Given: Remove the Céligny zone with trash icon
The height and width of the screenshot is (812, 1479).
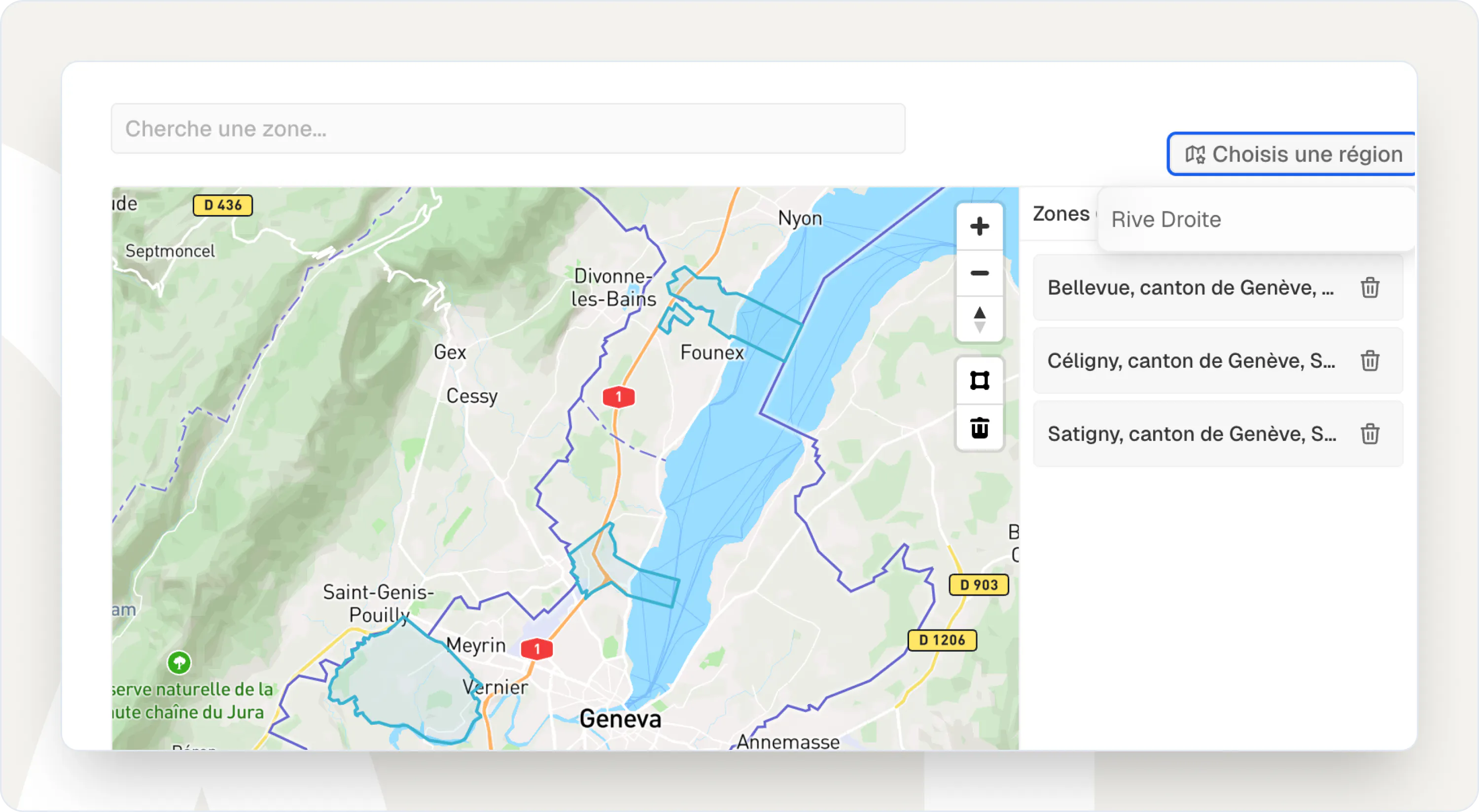Looking at the screenshot, I should tap(1370, 360).
